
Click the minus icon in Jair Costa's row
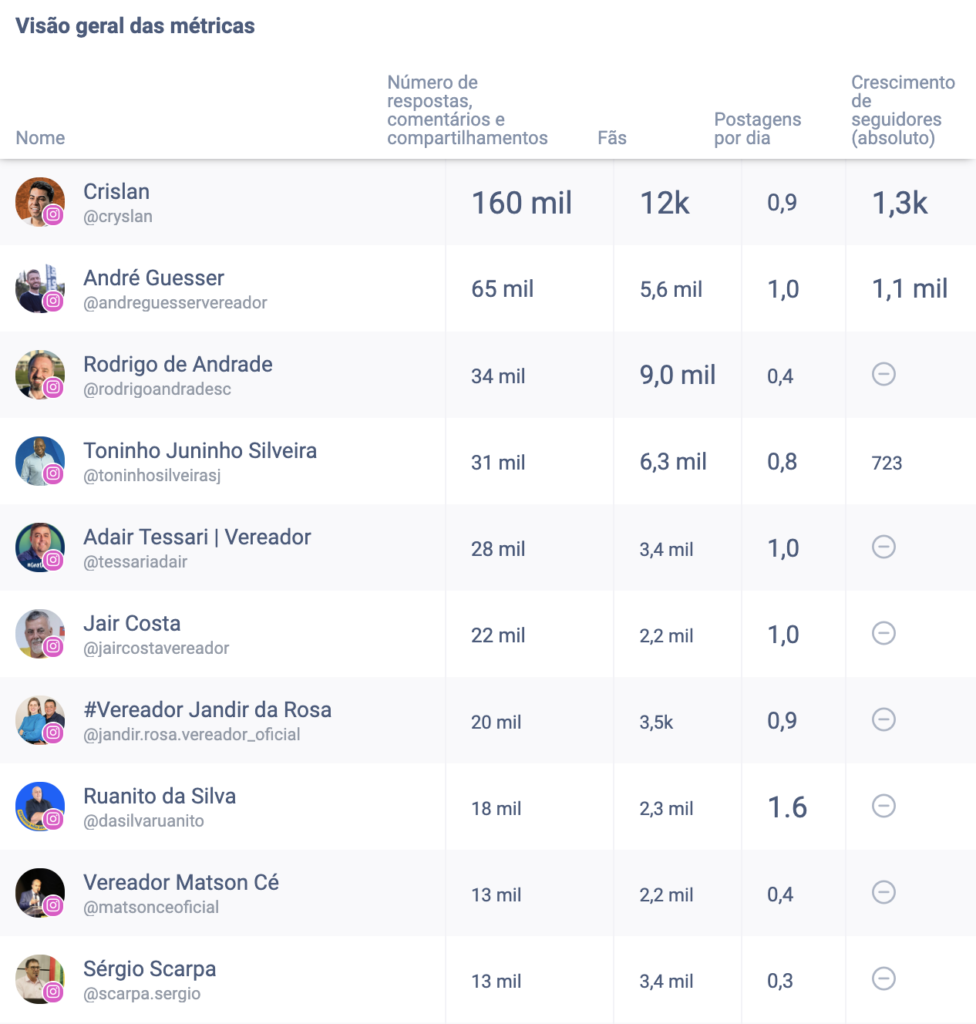click(x=883, y=633)
